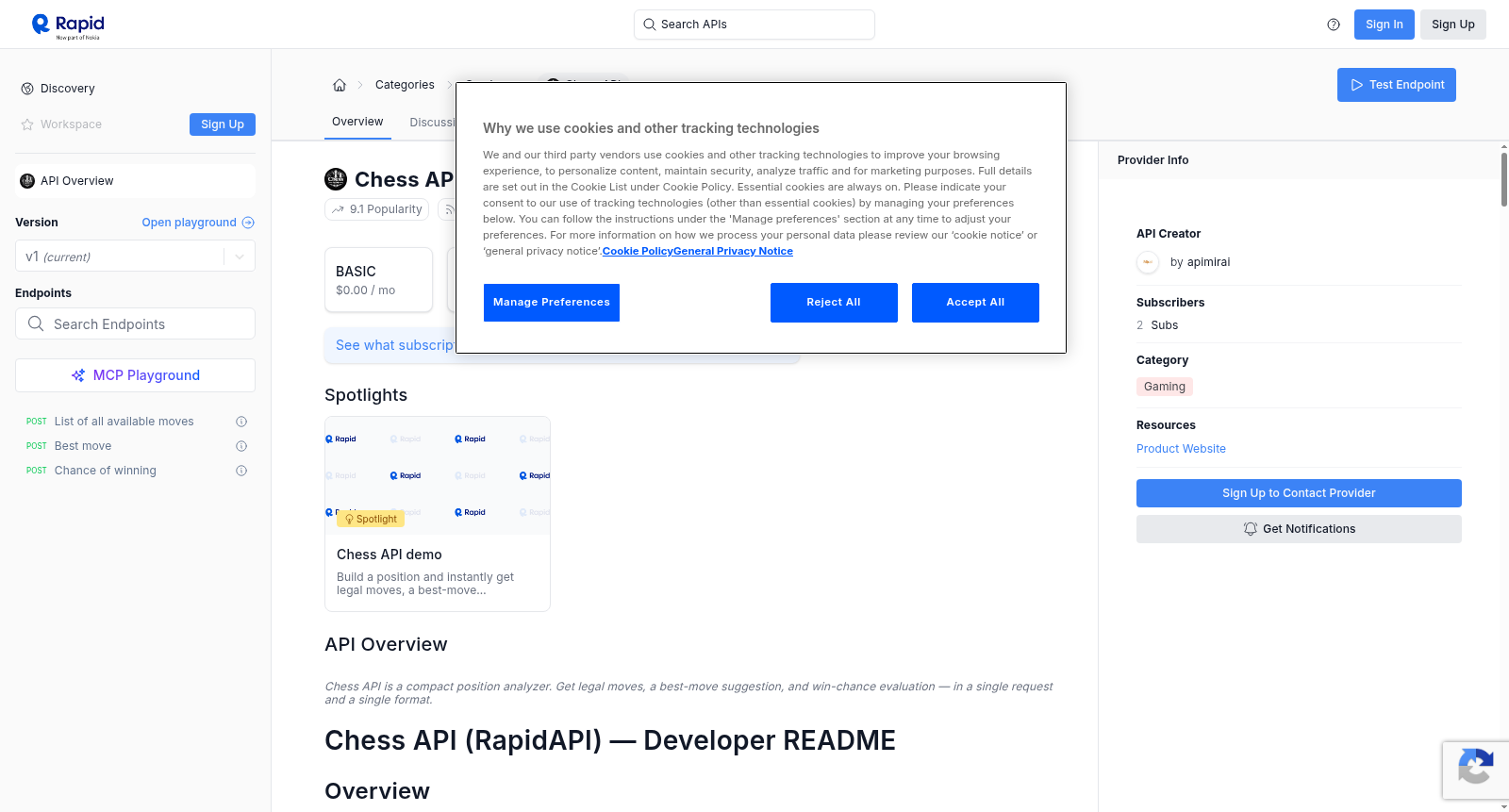Viewport: 1509px width, 812px height.
Task: Click Accept All cookies button
Action: (x=975, y=303)
